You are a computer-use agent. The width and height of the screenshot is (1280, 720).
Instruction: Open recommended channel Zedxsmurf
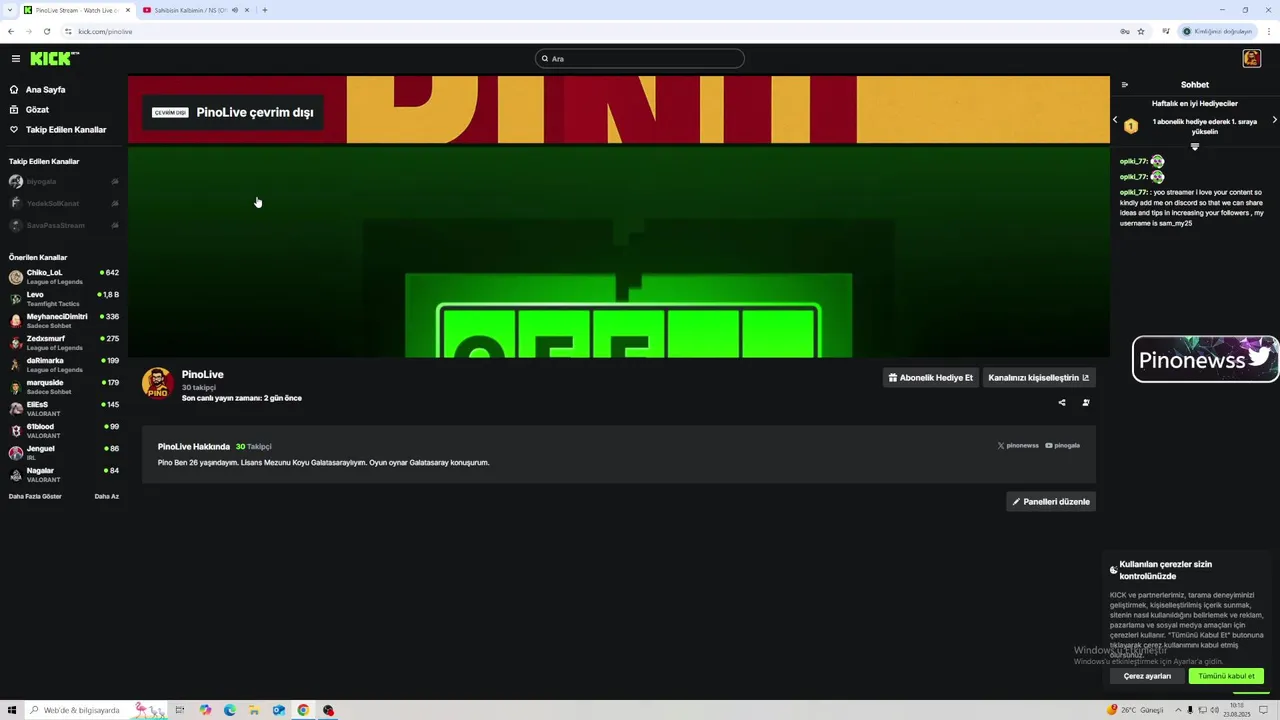coord(64,343)
